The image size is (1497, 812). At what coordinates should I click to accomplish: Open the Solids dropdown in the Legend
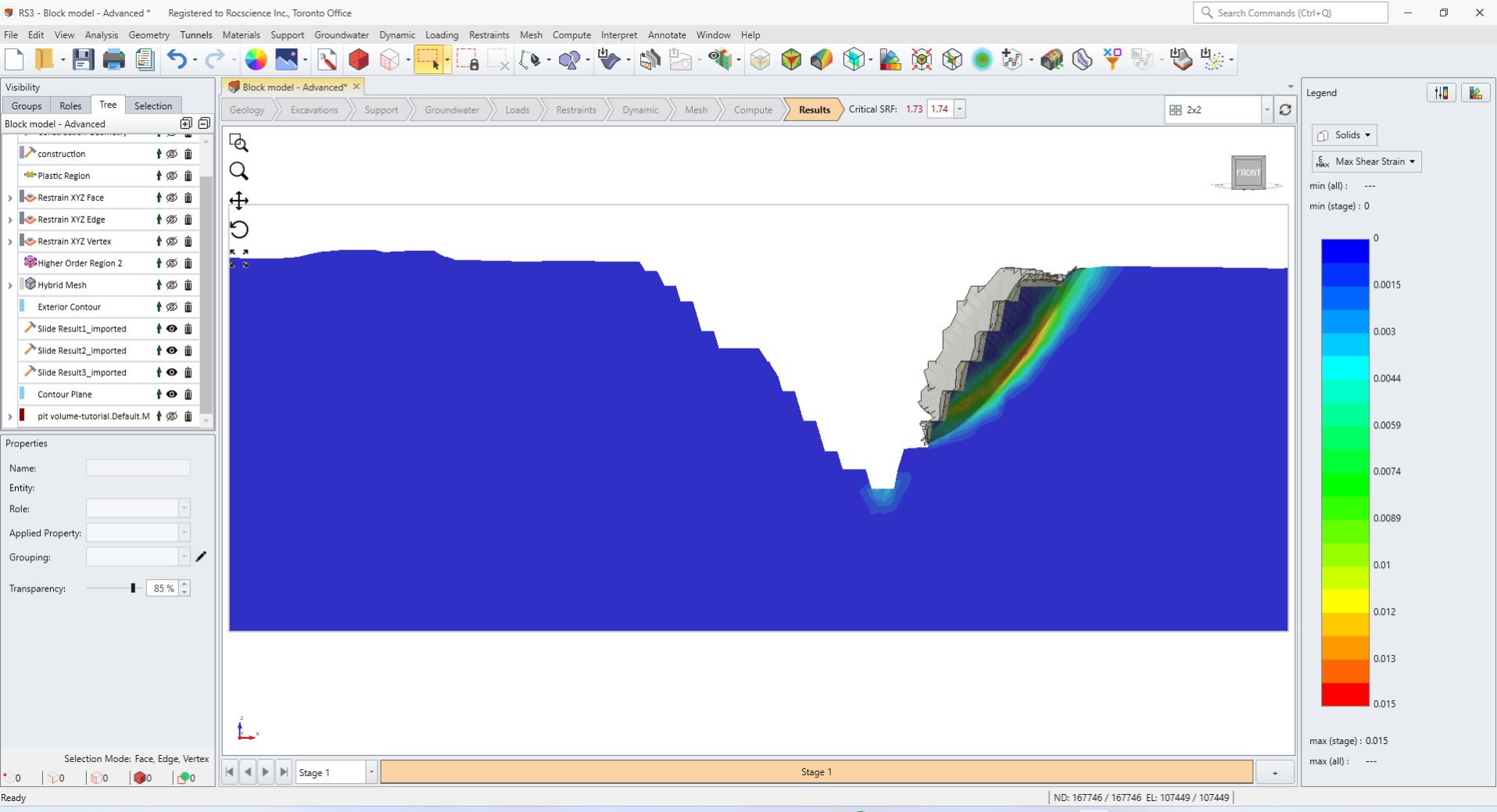coord(1345,135)
